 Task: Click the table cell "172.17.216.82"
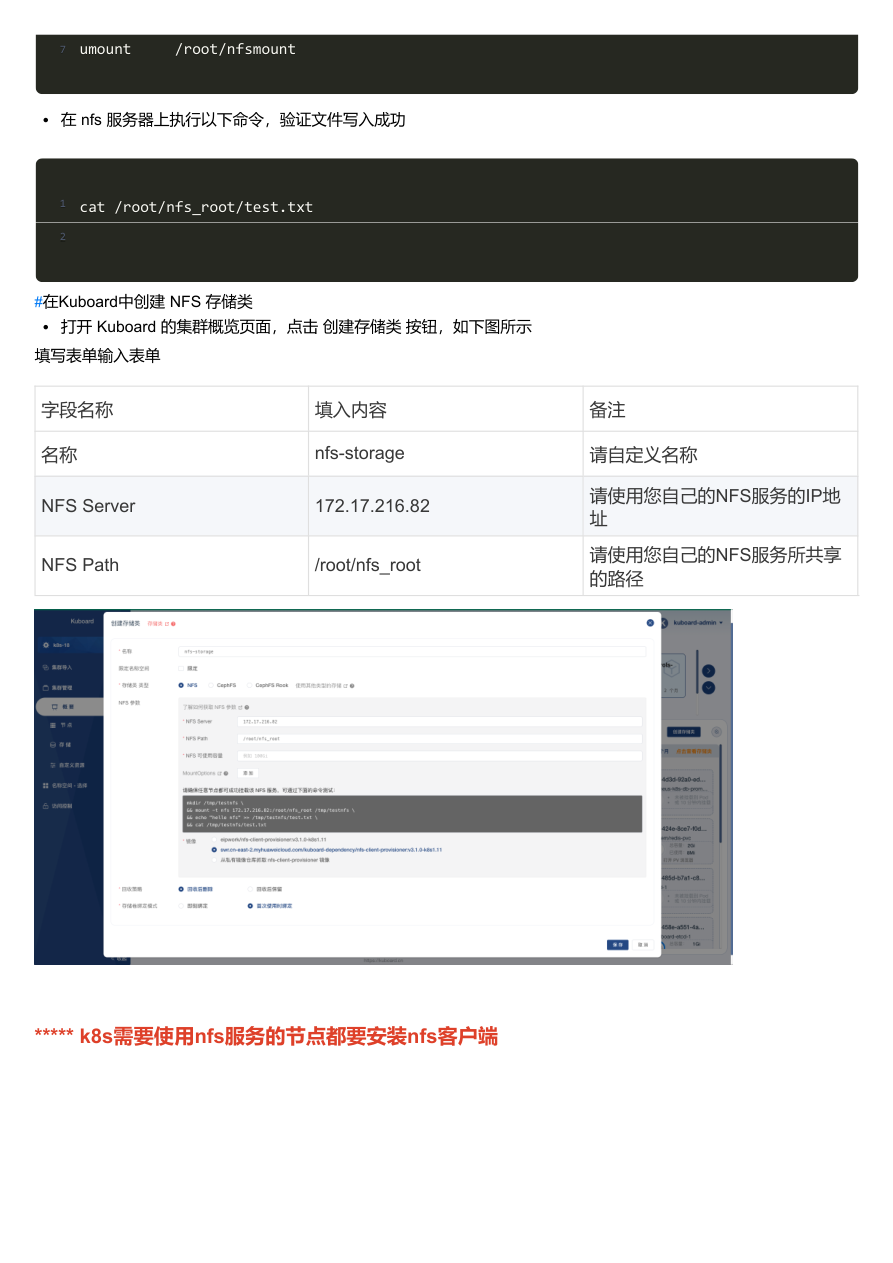tap(446, 506)
